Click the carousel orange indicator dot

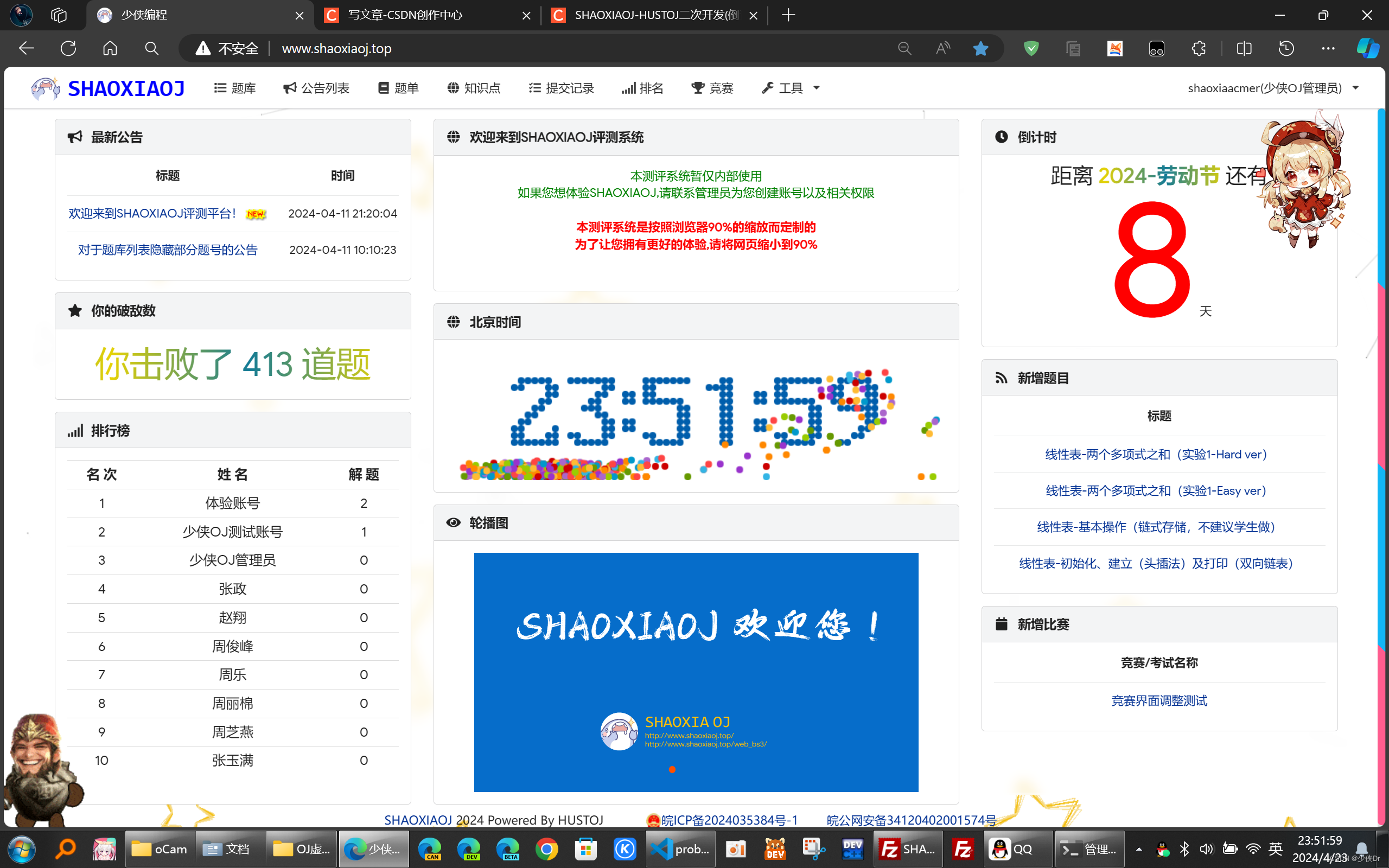click(x=672, y=769)
